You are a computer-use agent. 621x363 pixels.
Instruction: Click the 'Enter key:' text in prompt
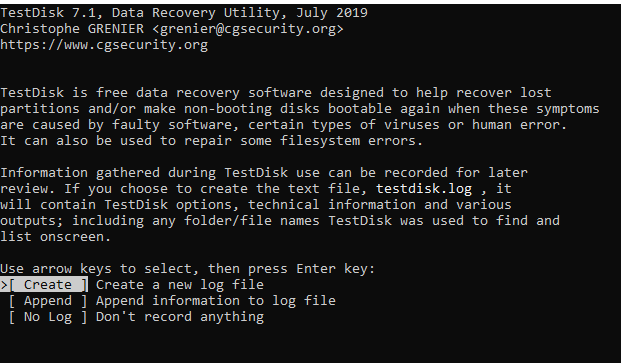tap(335, 269)
